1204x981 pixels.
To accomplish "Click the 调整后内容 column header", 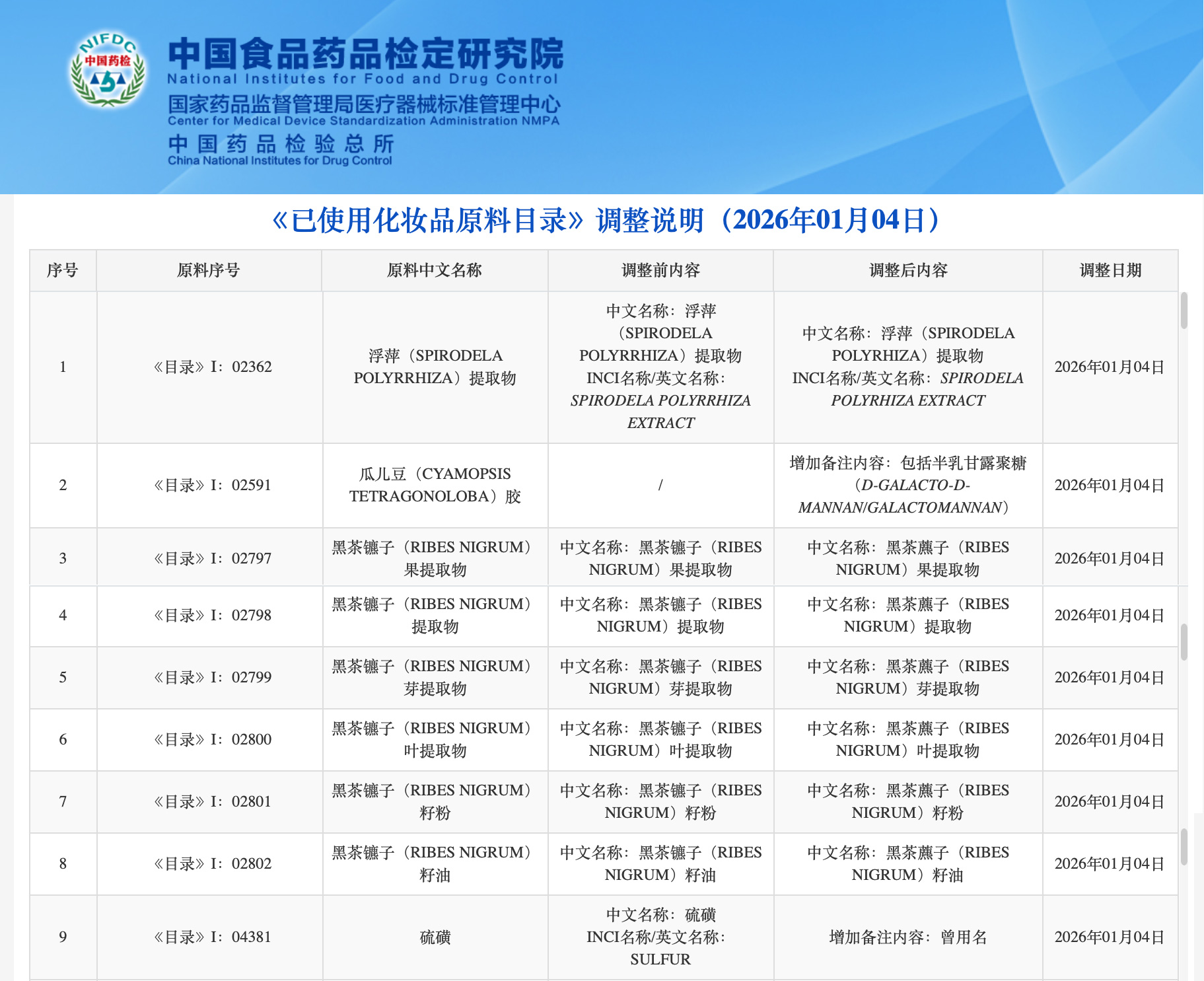I will tap(908, 270).
